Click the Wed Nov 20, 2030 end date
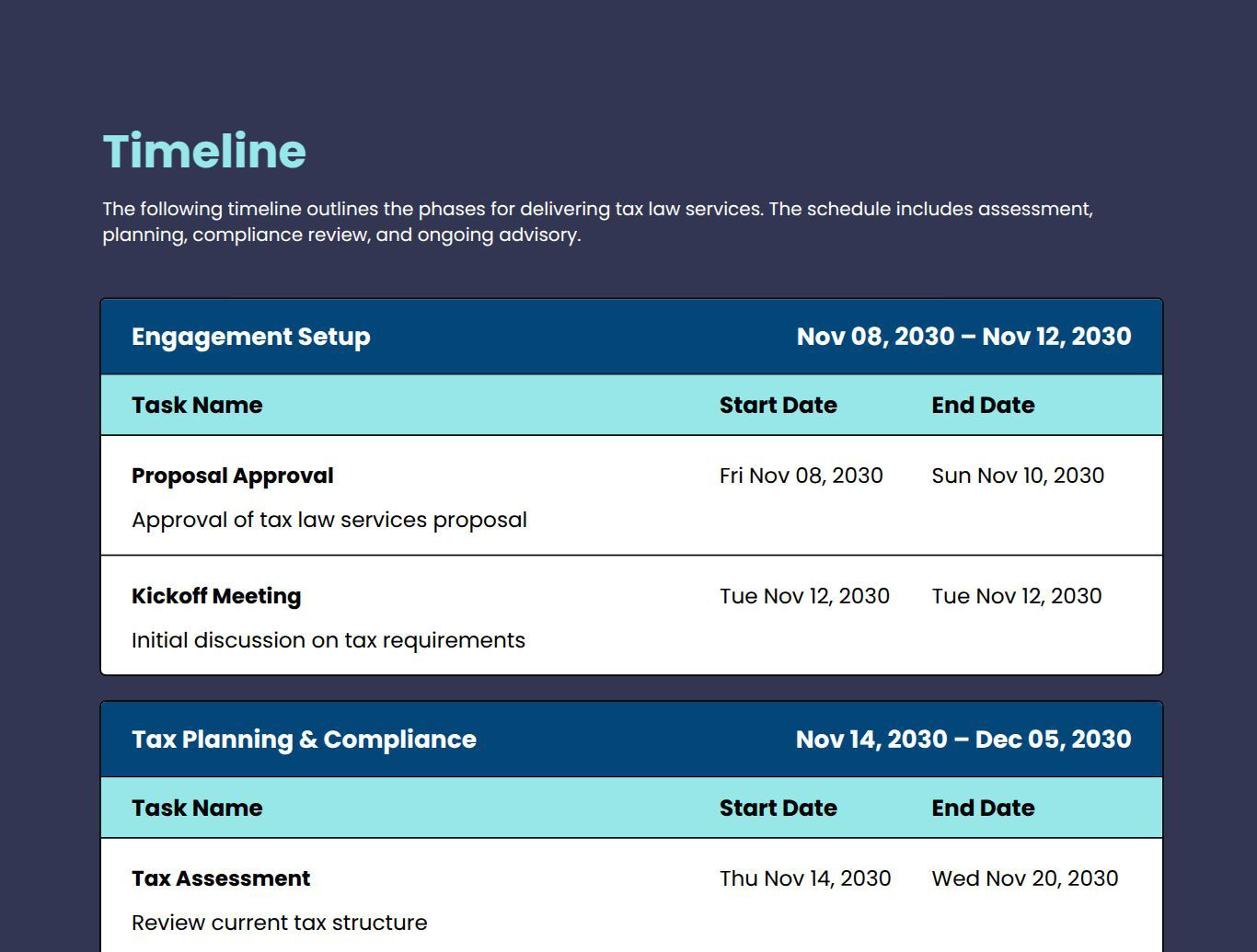The width and height of the screenshot is (1257, 952). coord(1025,879)
